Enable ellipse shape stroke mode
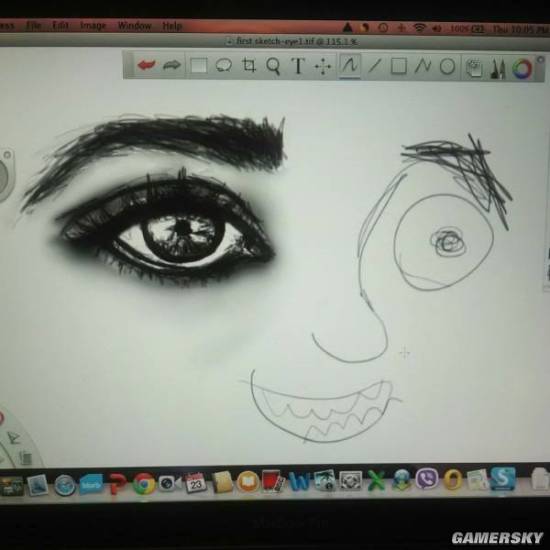 (447, 66)
